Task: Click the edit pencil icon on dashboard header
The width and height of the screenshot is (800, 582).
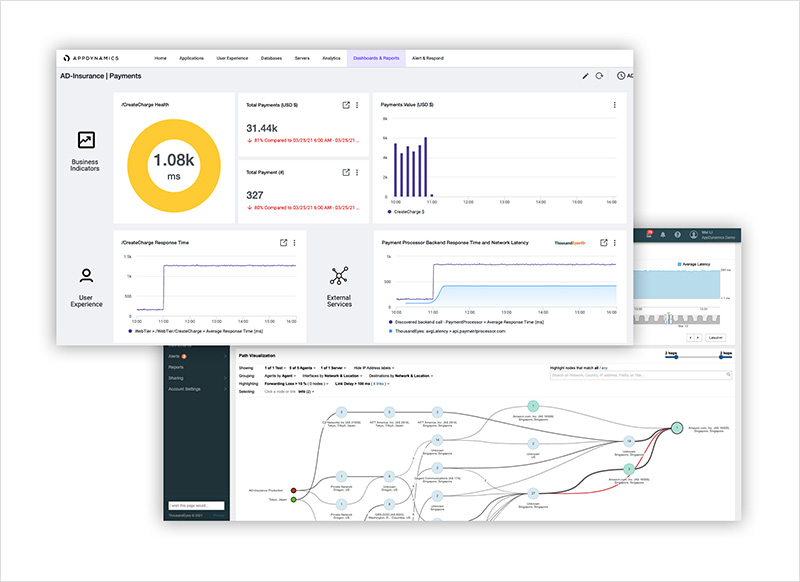Action: 586,75
